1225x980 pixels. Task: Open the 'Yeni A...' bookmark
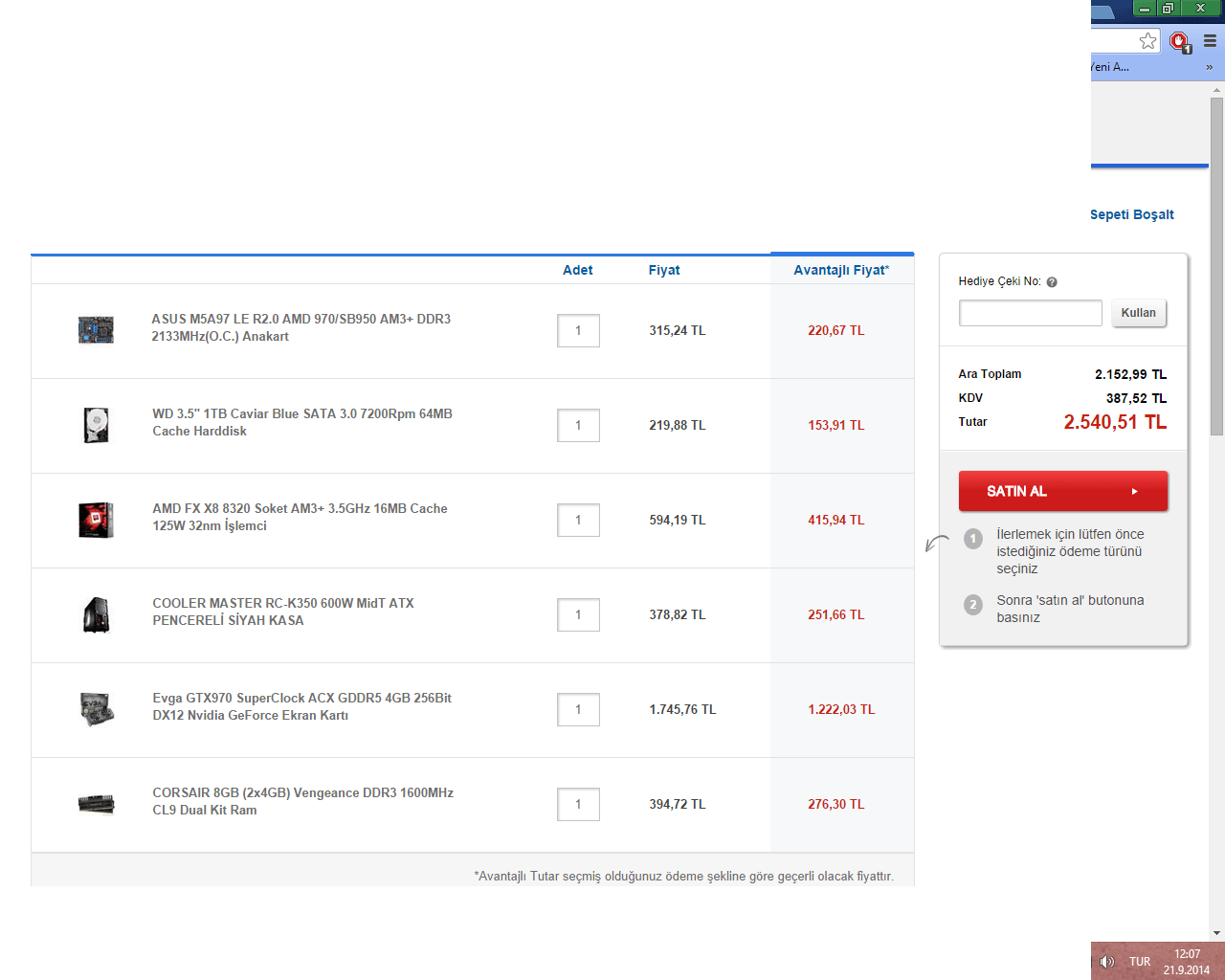tap(1110, 67)
